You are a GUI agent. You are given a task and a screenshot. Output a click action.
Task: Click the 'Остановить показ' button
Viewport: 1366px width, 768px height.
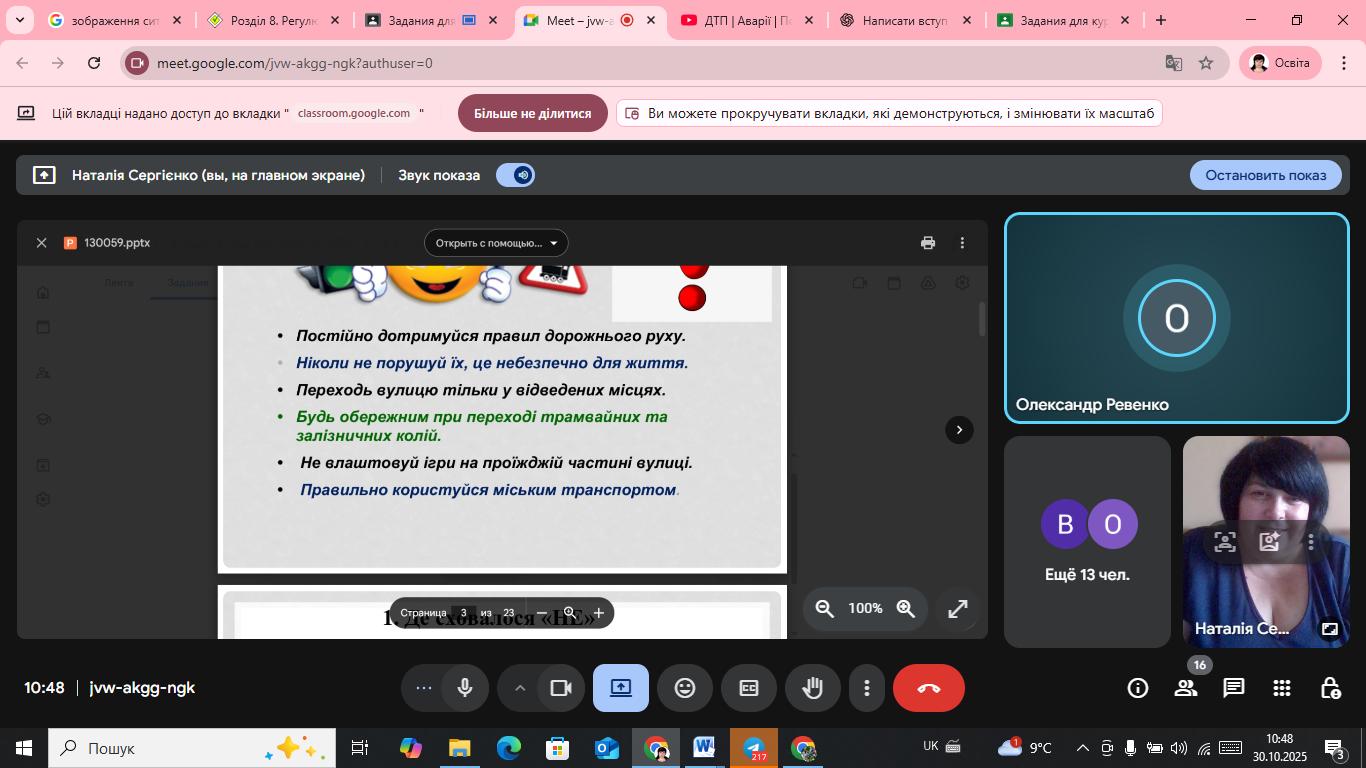click(1265, 175)
